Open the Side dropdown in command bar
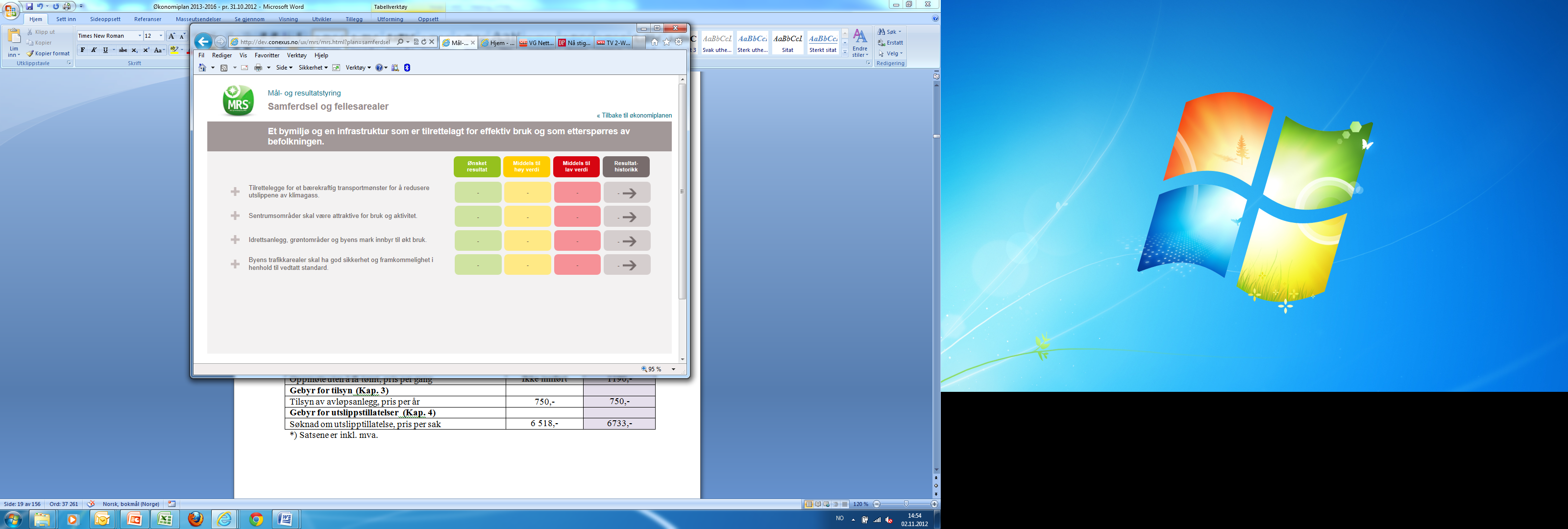 (284, 68)
